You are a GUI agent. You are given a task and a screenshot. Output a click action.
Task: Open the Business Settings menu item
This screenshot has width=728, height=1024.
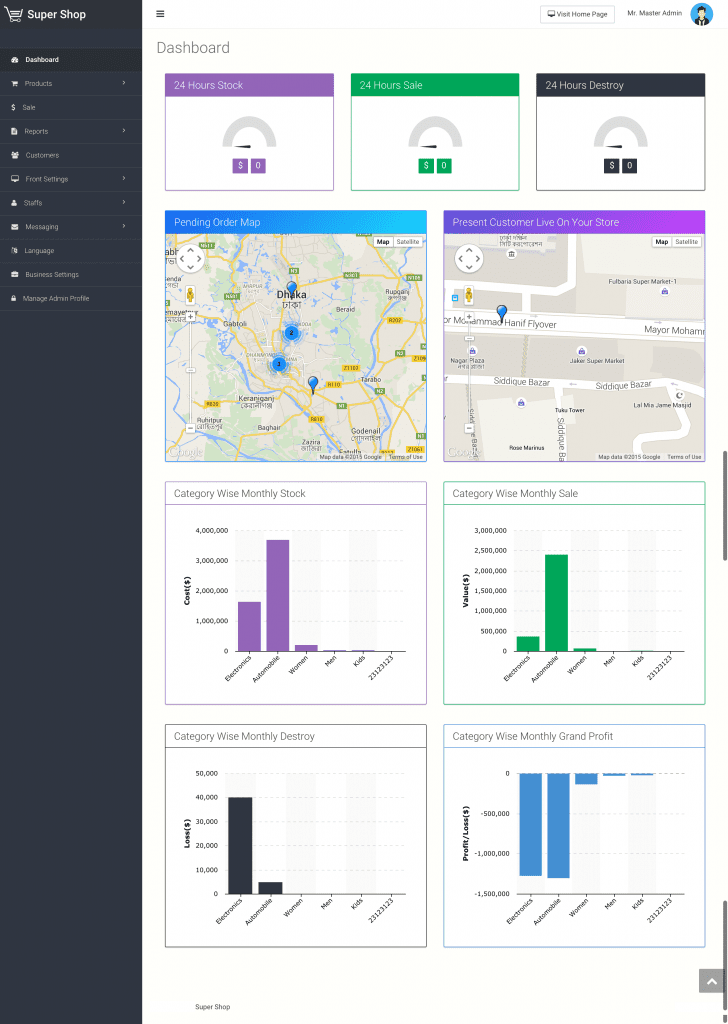pyautogui.click(x=71, y=274)
